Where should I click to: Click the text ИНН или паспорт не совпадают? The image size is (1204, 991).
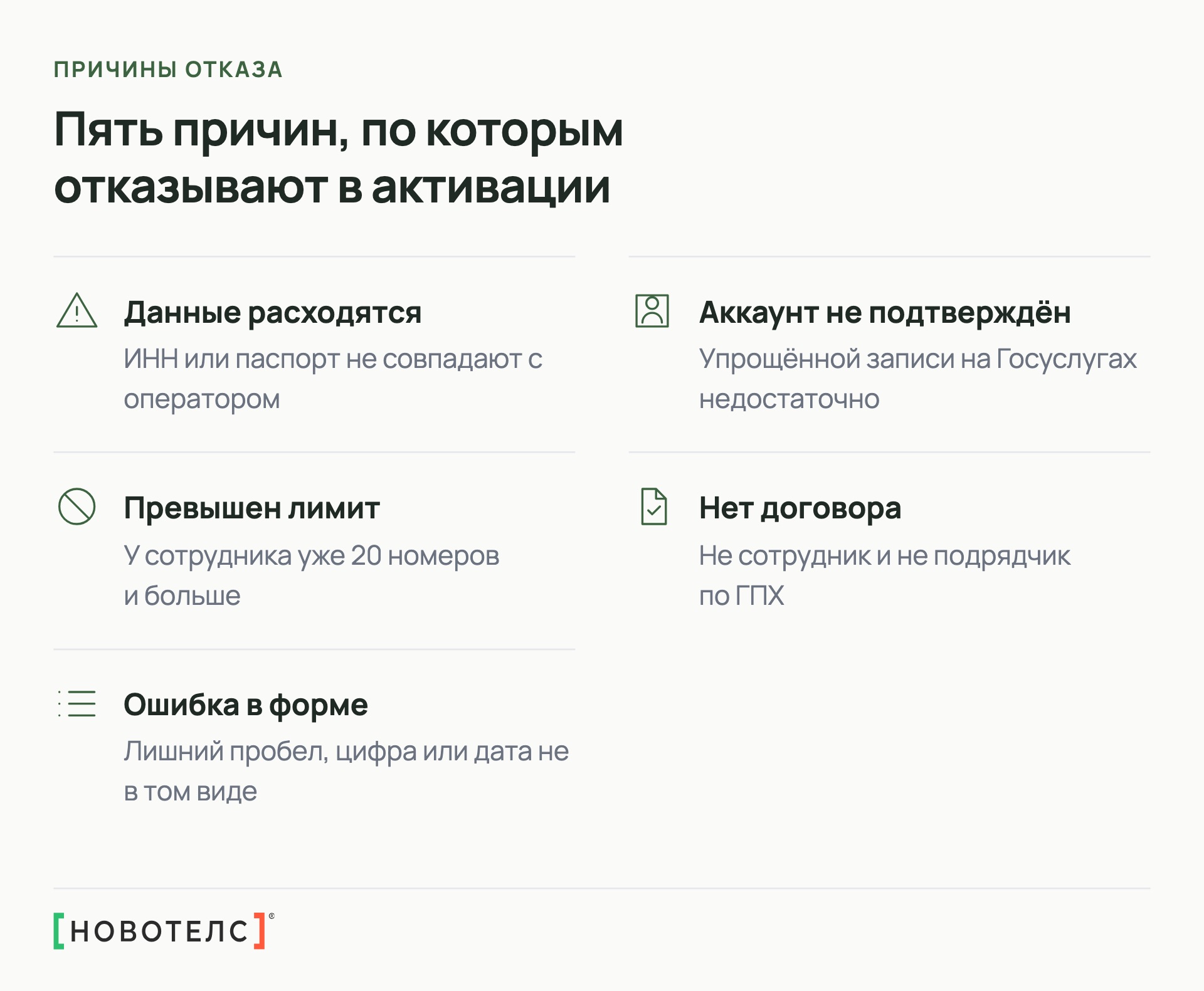click(x=322, y=359)
